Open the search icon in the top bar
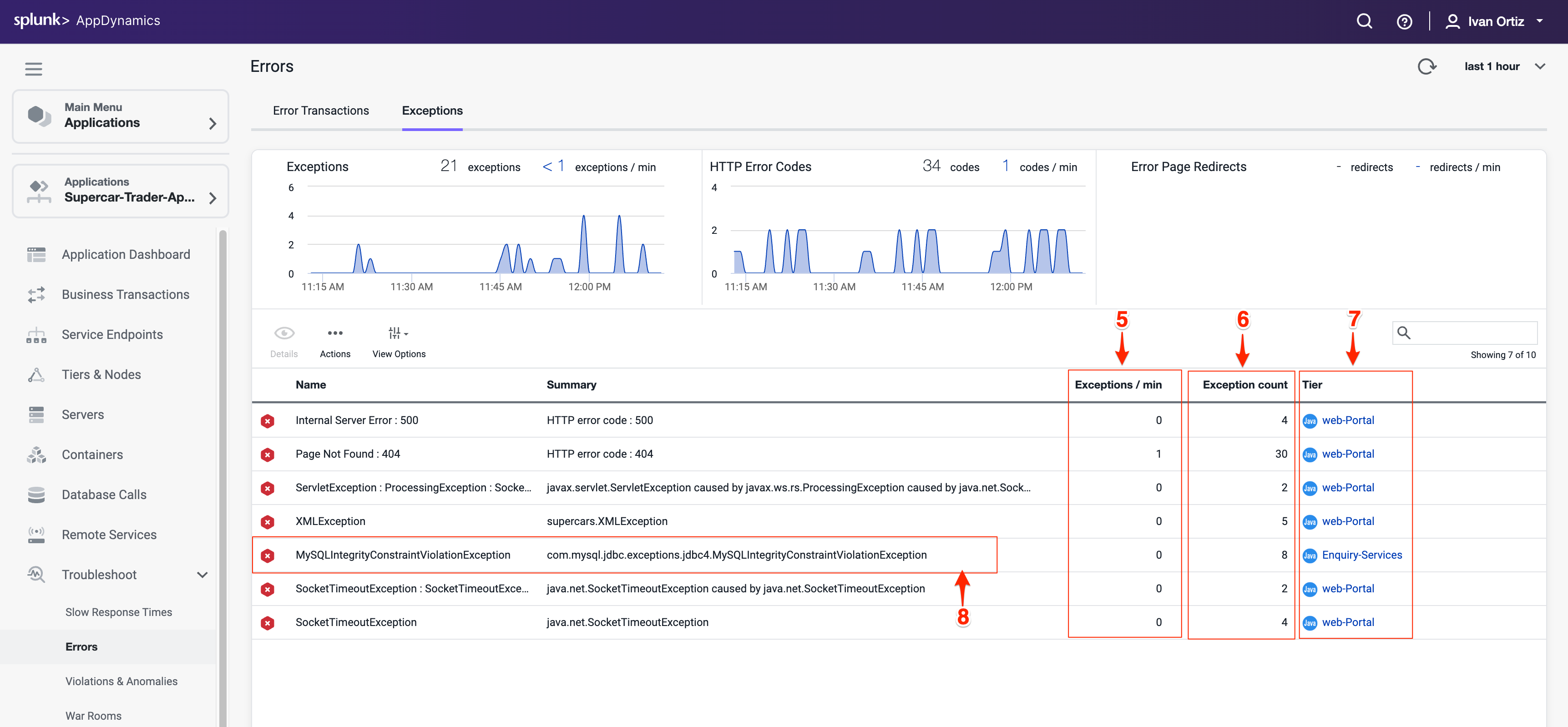 tap(1364, 20)
